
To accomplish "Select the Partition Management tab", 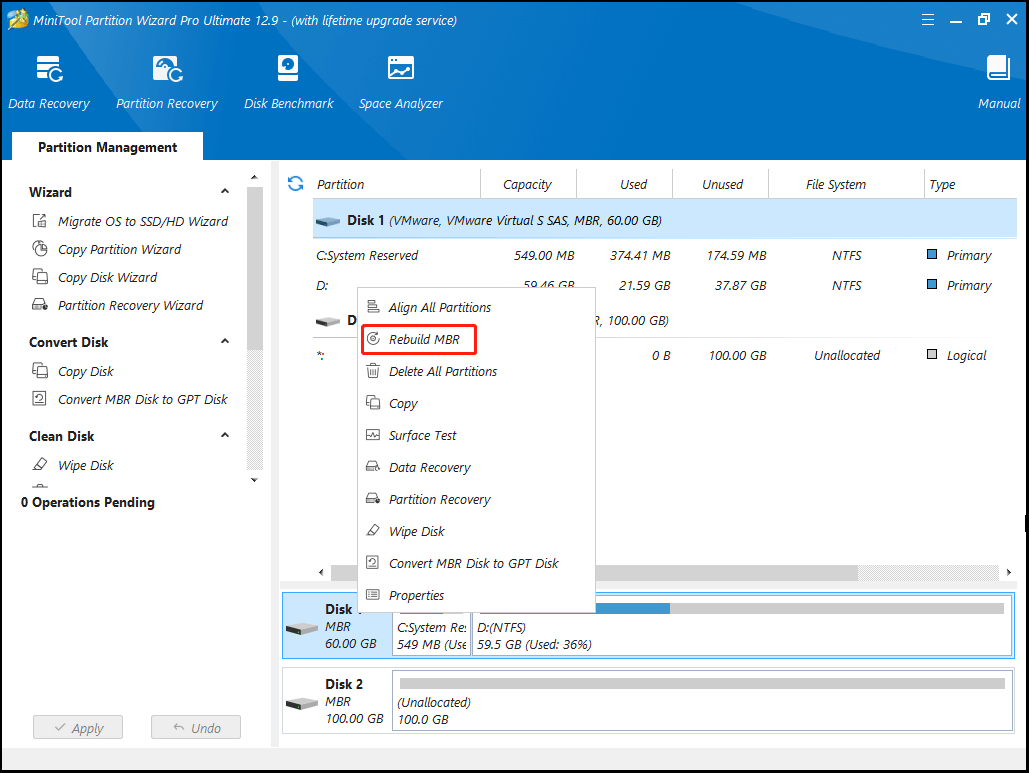I will coord(108,147).
